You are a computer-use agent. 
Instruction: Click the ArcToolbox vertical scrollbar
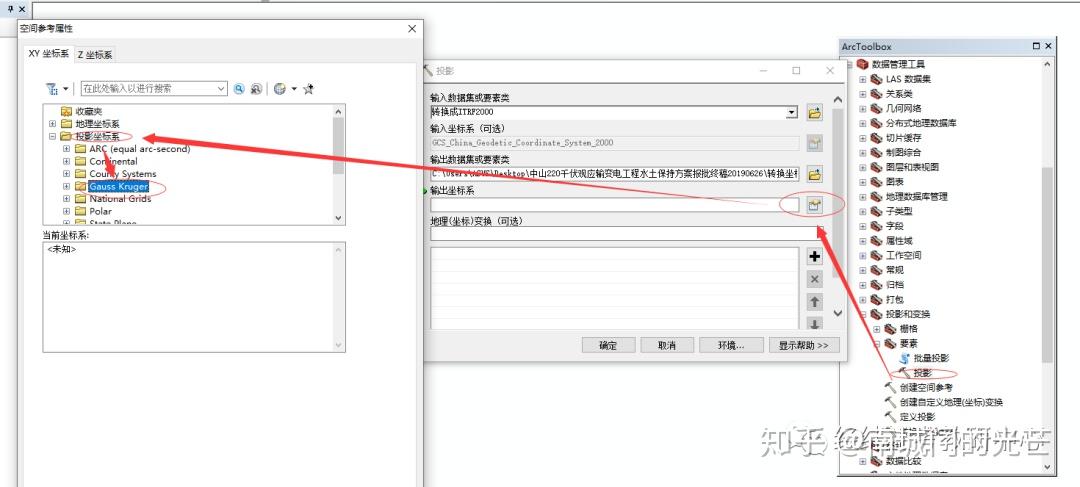pyautogui.click(x=1048, y=265)
